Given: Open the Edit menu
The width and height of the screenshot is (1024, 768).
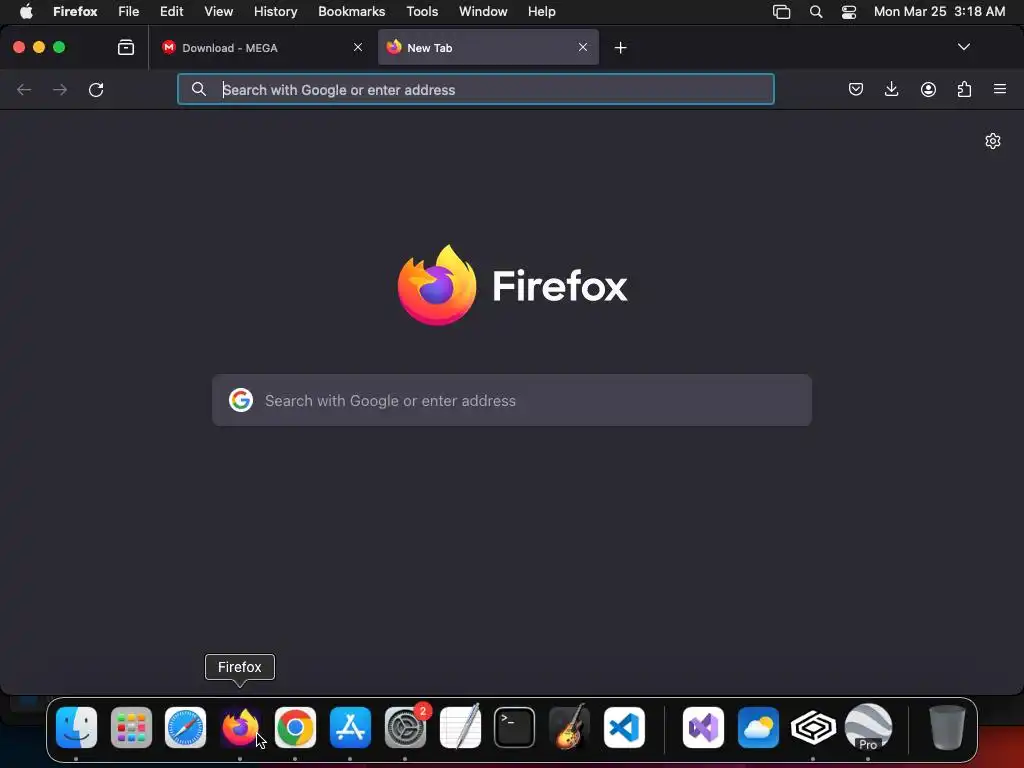Looking at the screenshot, I should click(x=172, y=12).
